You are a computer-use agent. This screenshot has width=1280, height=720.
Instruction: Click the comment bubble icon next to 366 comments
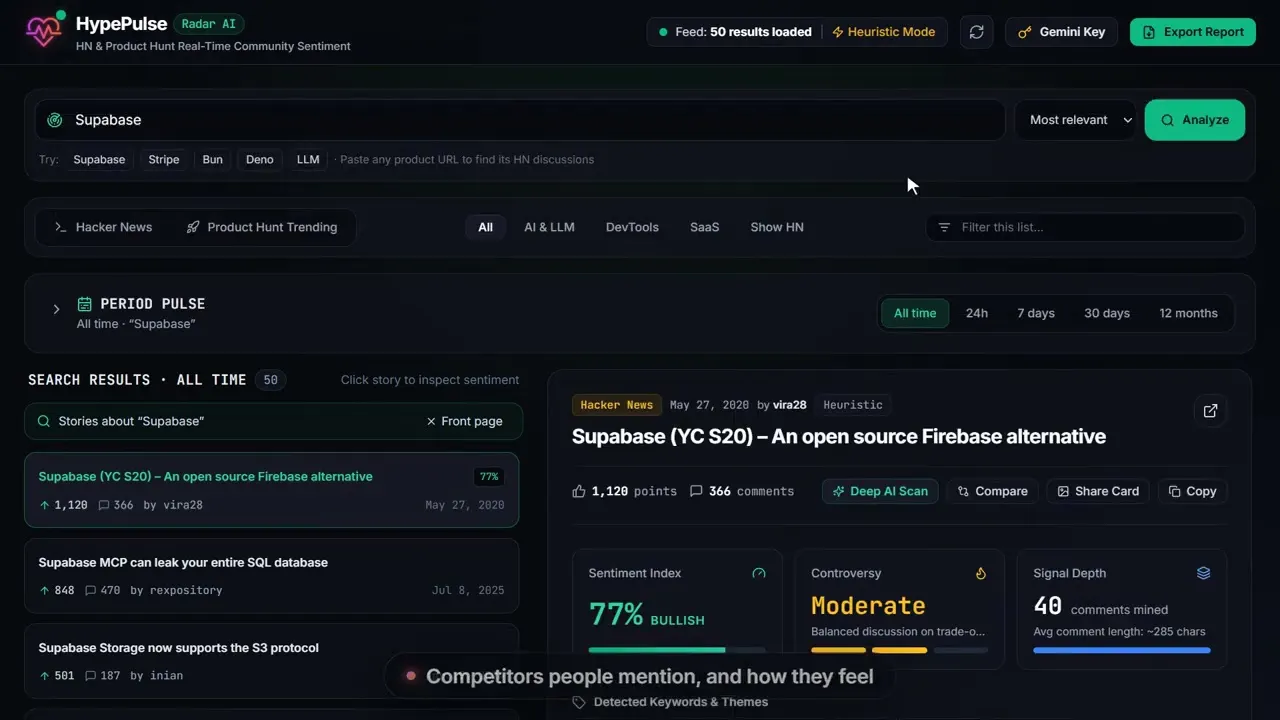(696, 491)
